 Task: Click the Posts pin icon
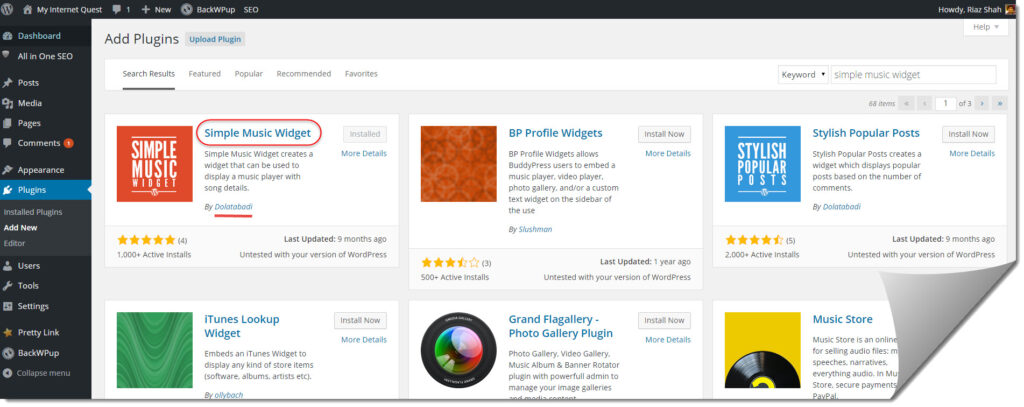(x=7, y=83)
